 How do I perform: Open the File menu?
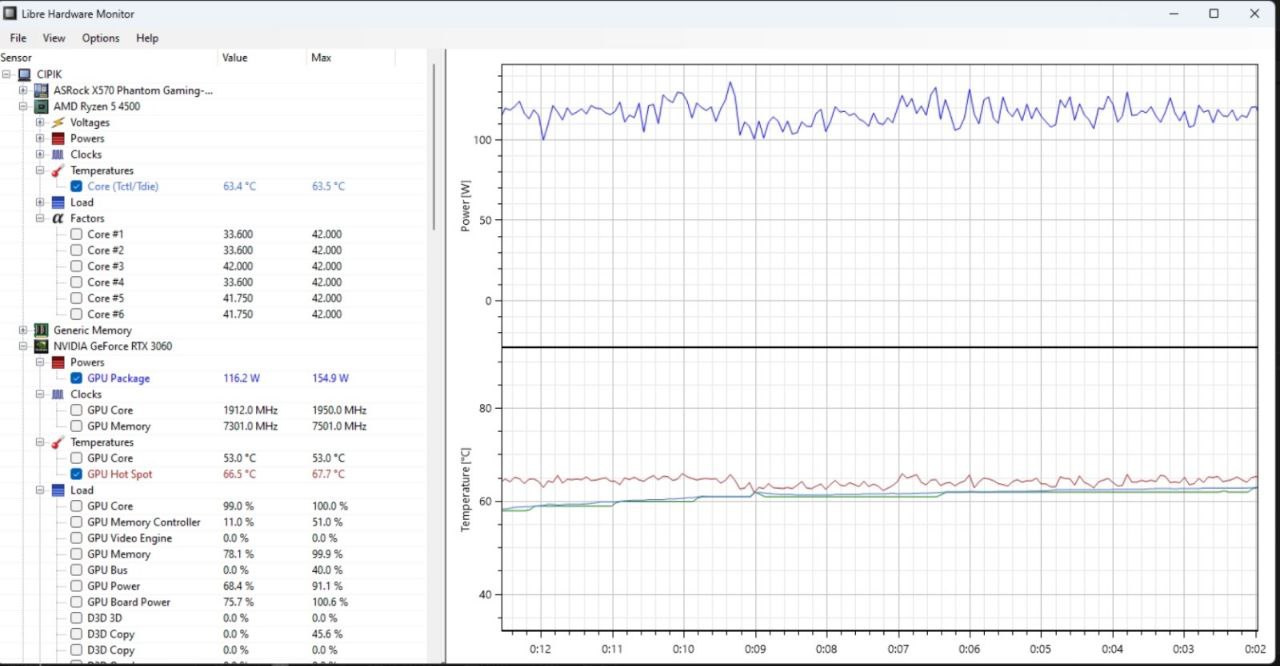click(x=18, y=38)
